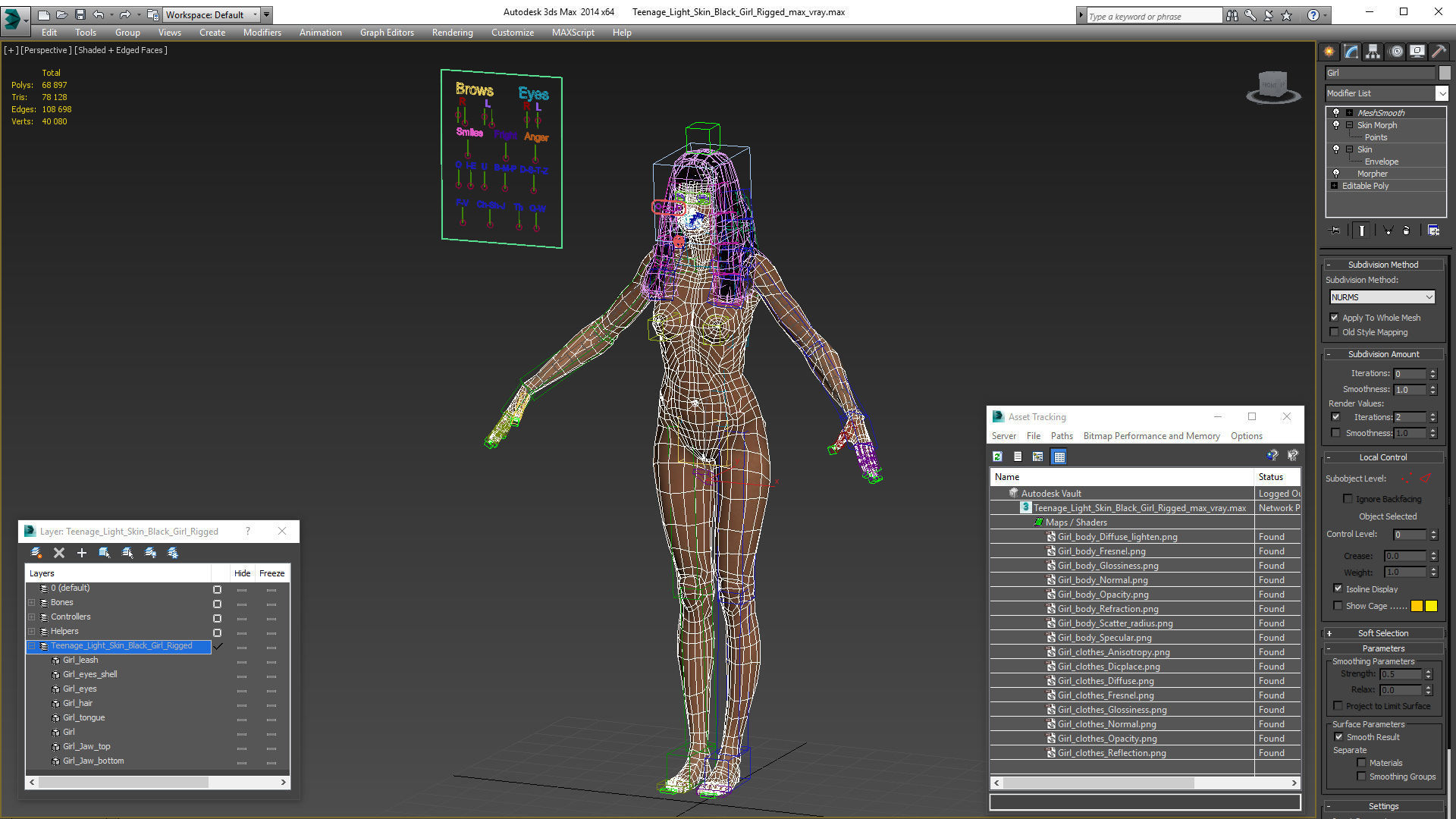
Task: Click Select Highlighted Objects icon in Layer dialog
Action: pyautogui.click(x=105, y=553)
